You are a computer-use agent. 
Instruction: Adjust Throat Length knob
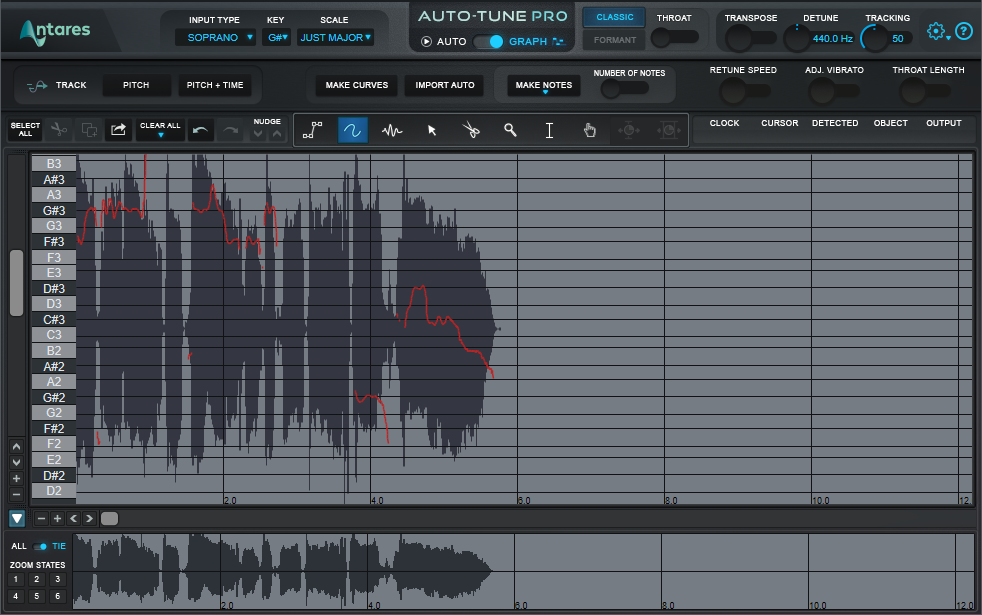[912, 93]
